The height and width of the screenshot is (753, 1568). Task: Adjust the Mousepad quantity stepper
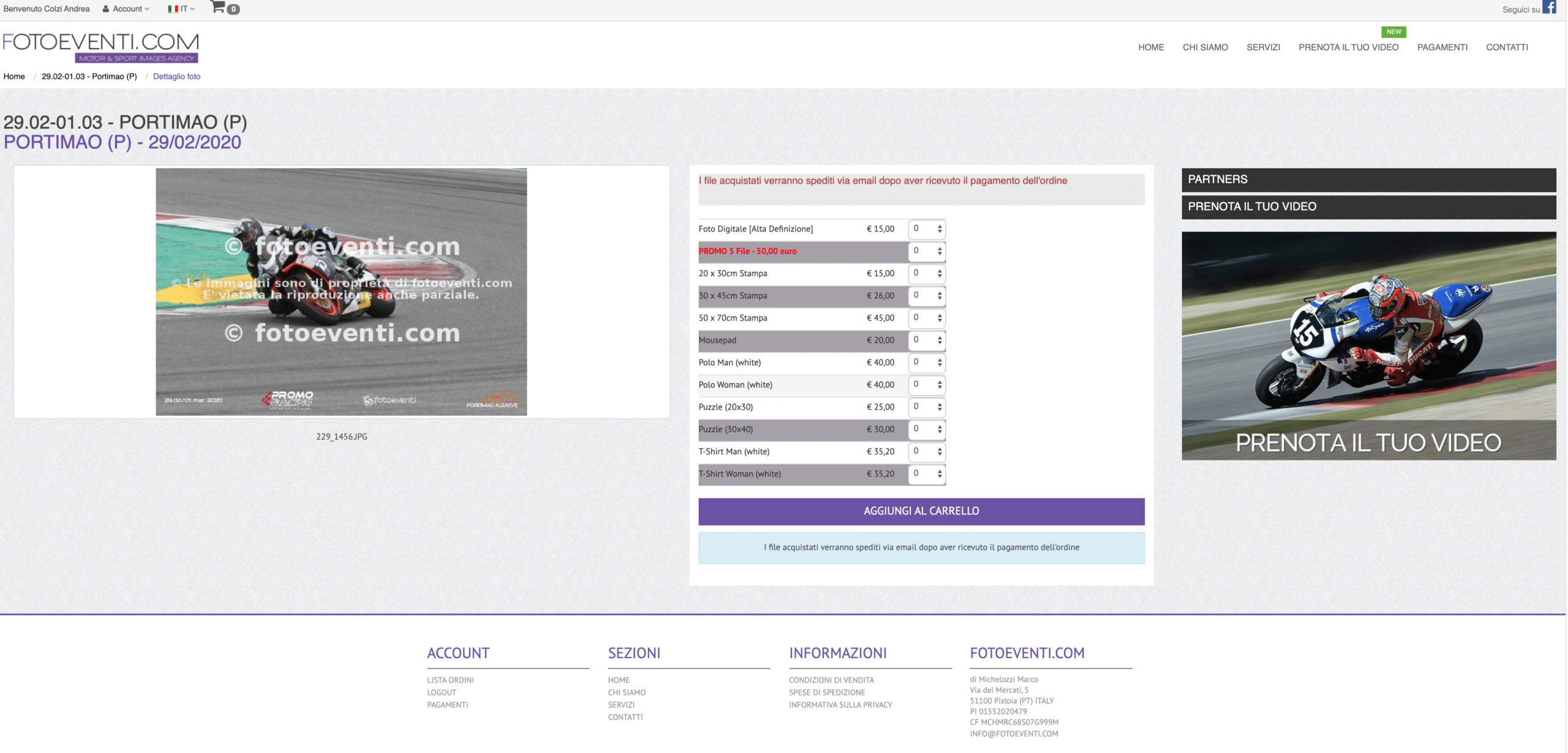pos(940,340)
